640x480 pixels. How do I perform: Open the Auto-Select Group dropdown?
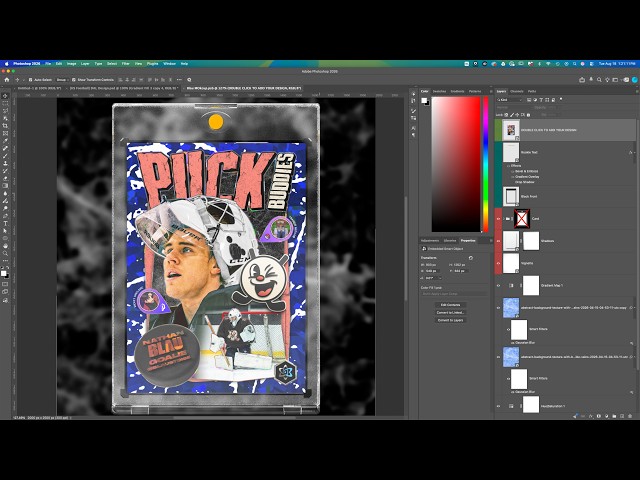[62, 80]
